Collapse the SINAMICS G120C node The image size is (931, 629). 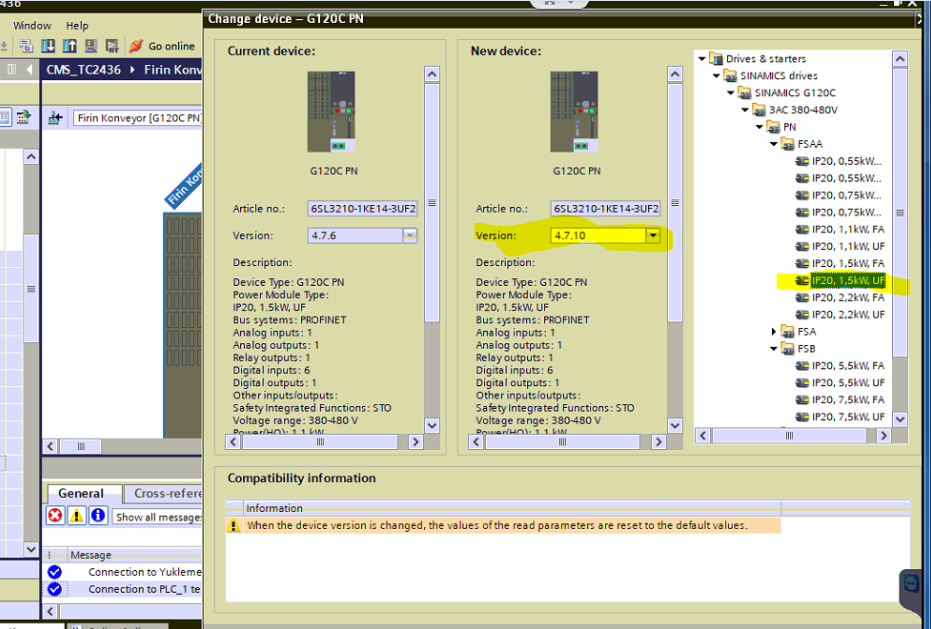tap(731, 93)
